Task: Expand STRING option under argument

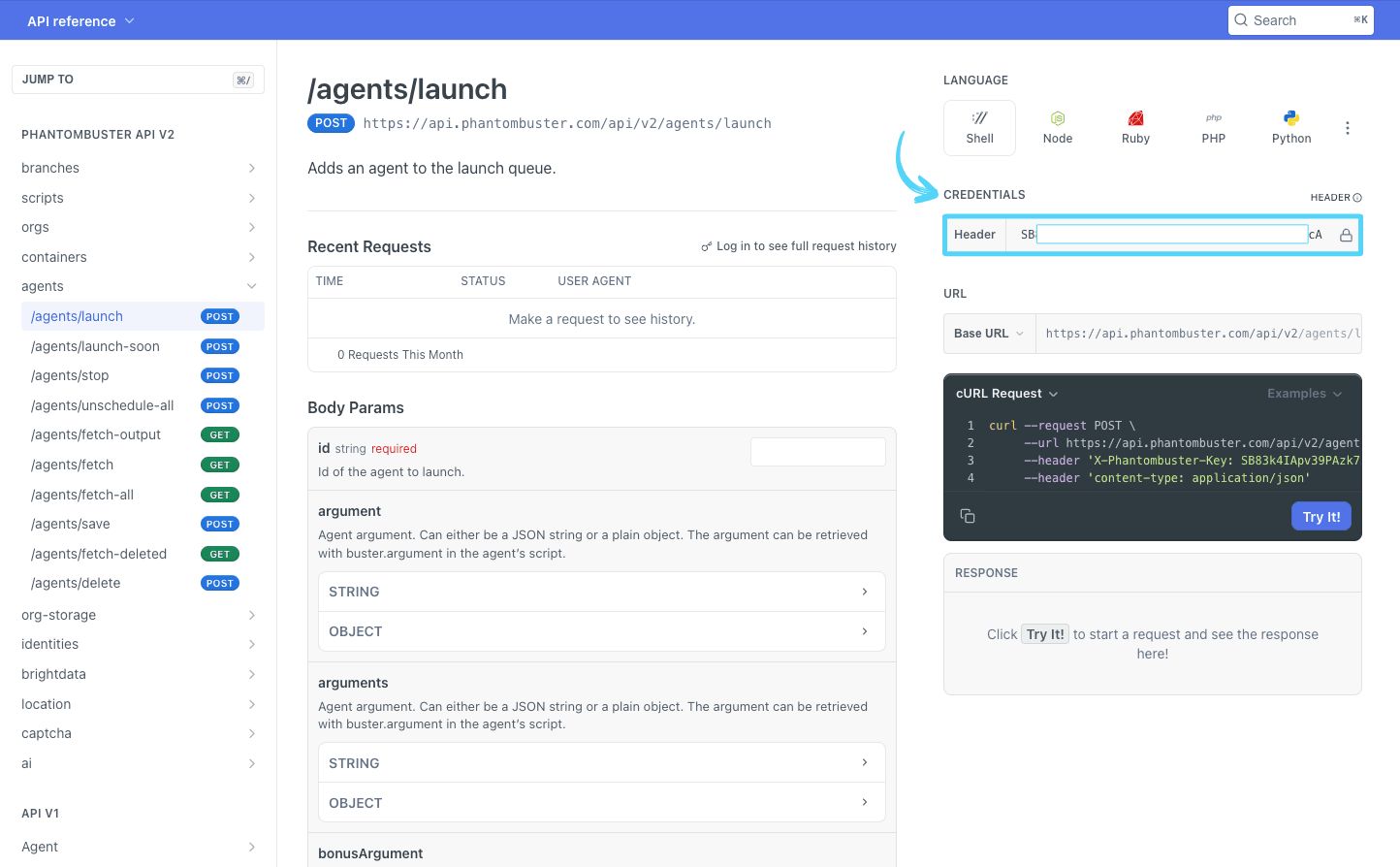Action: [x=602, y=592]
